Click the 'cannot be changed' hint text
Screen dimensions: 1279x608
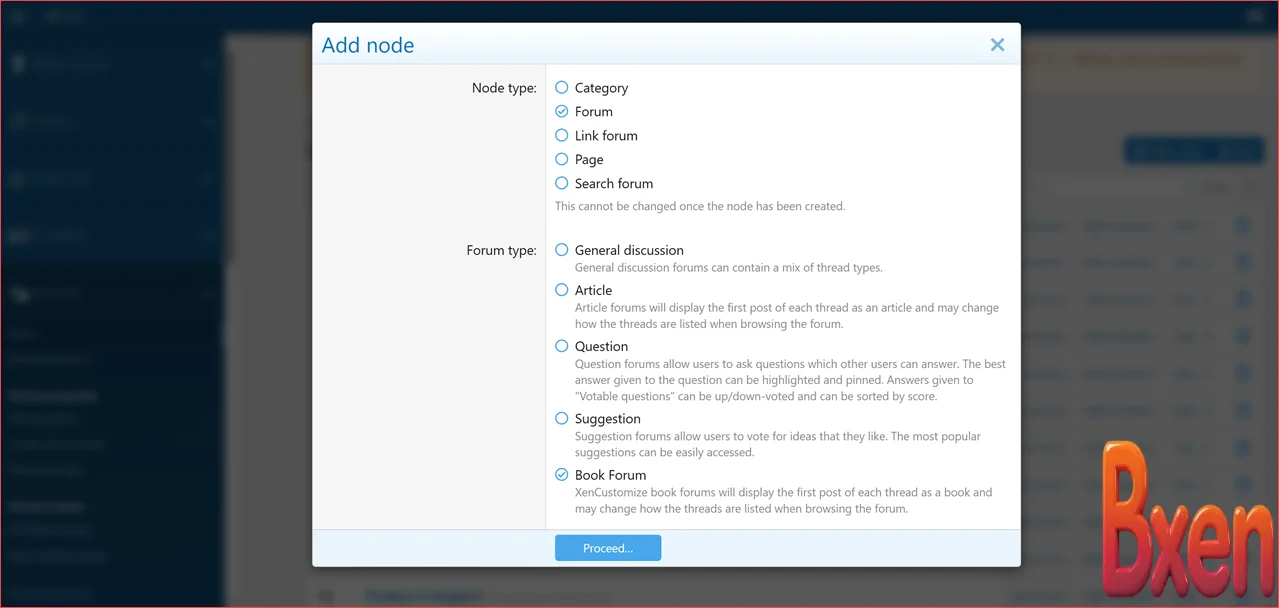coord(700,206)
